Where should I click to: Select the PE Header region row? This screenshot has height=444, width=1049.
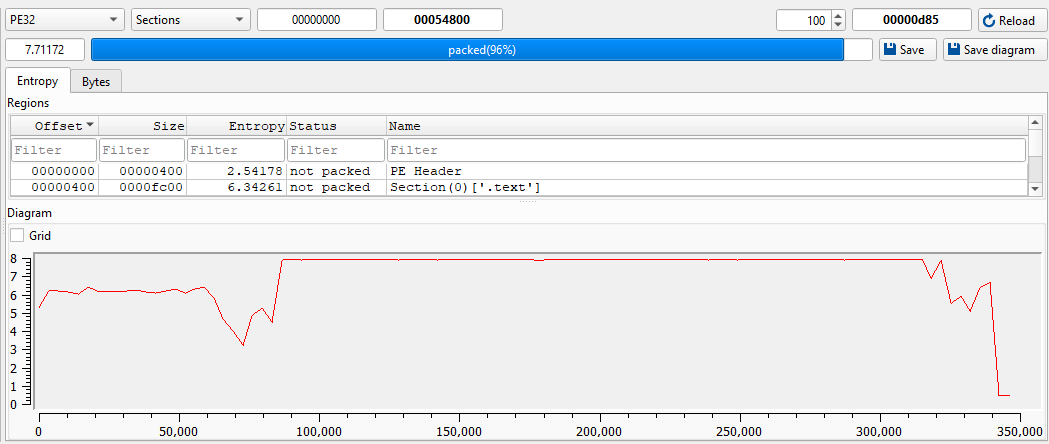(425, 171)
